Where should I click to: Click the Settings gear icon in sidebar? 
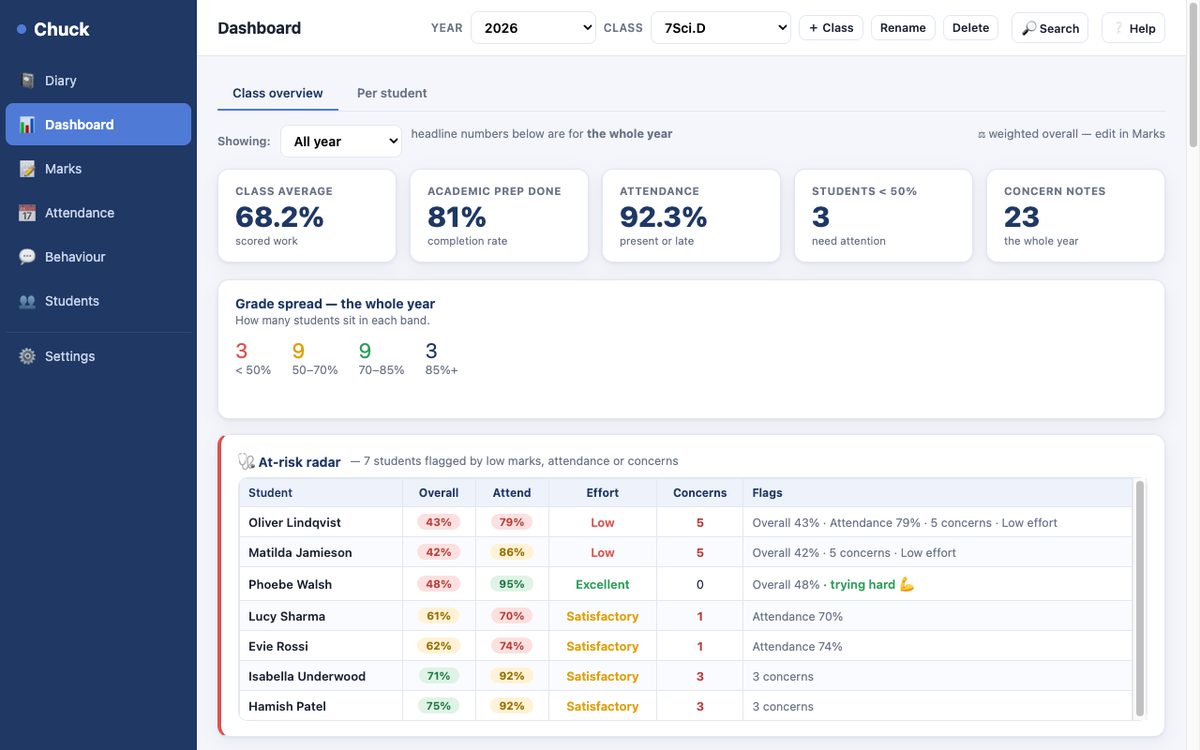(27, 356)
